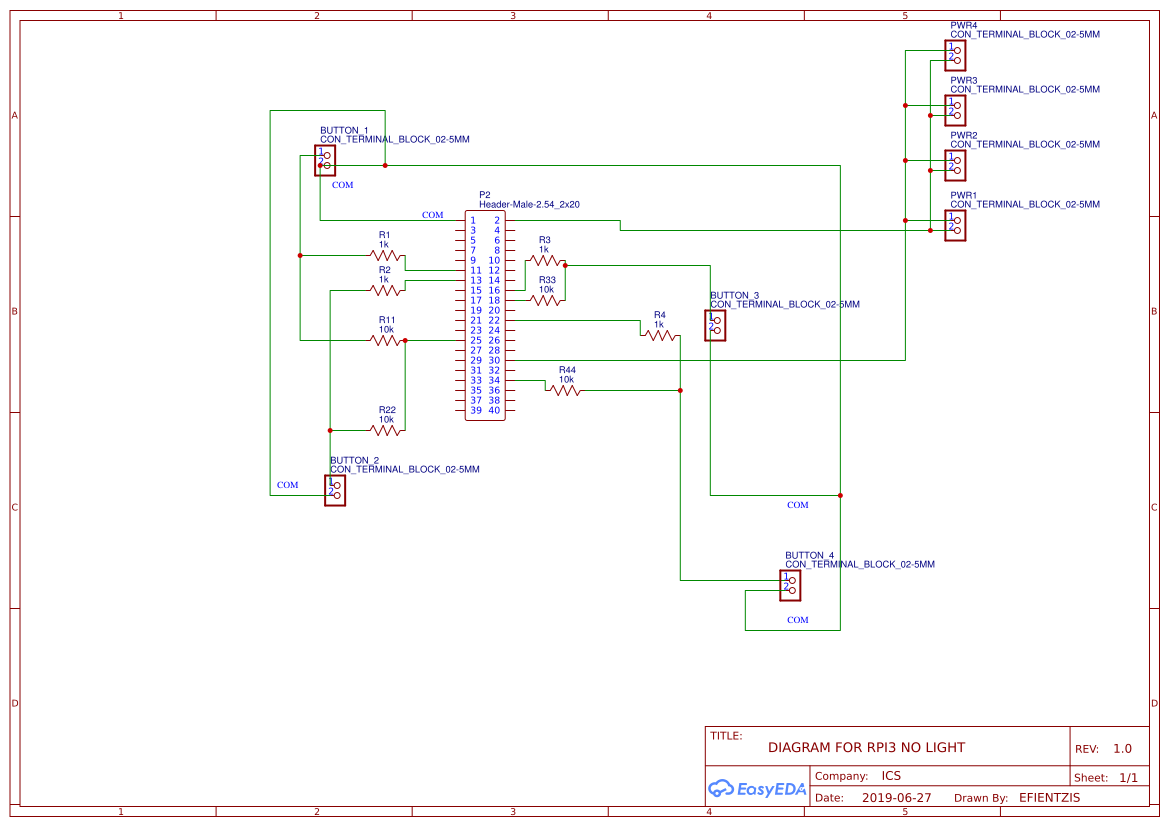The width and height of the screenshot is (1171, 827).
Task: Select the R1 1k resistor symbol
Action: tap(387, 257)
